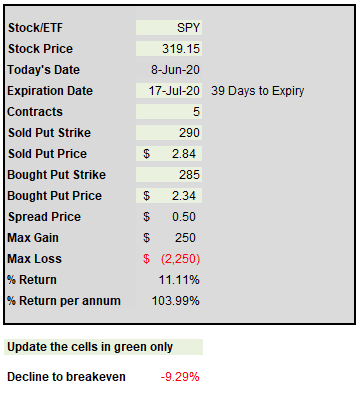Select the 39 Days to Expiry text
The width and height of the screenshot is (360, 403).
[258, 91]
